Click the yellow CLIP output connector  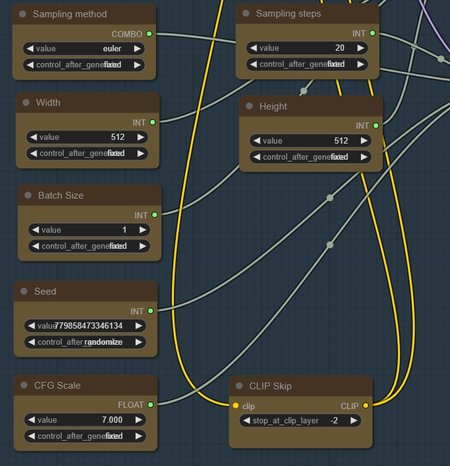point(366,405)
